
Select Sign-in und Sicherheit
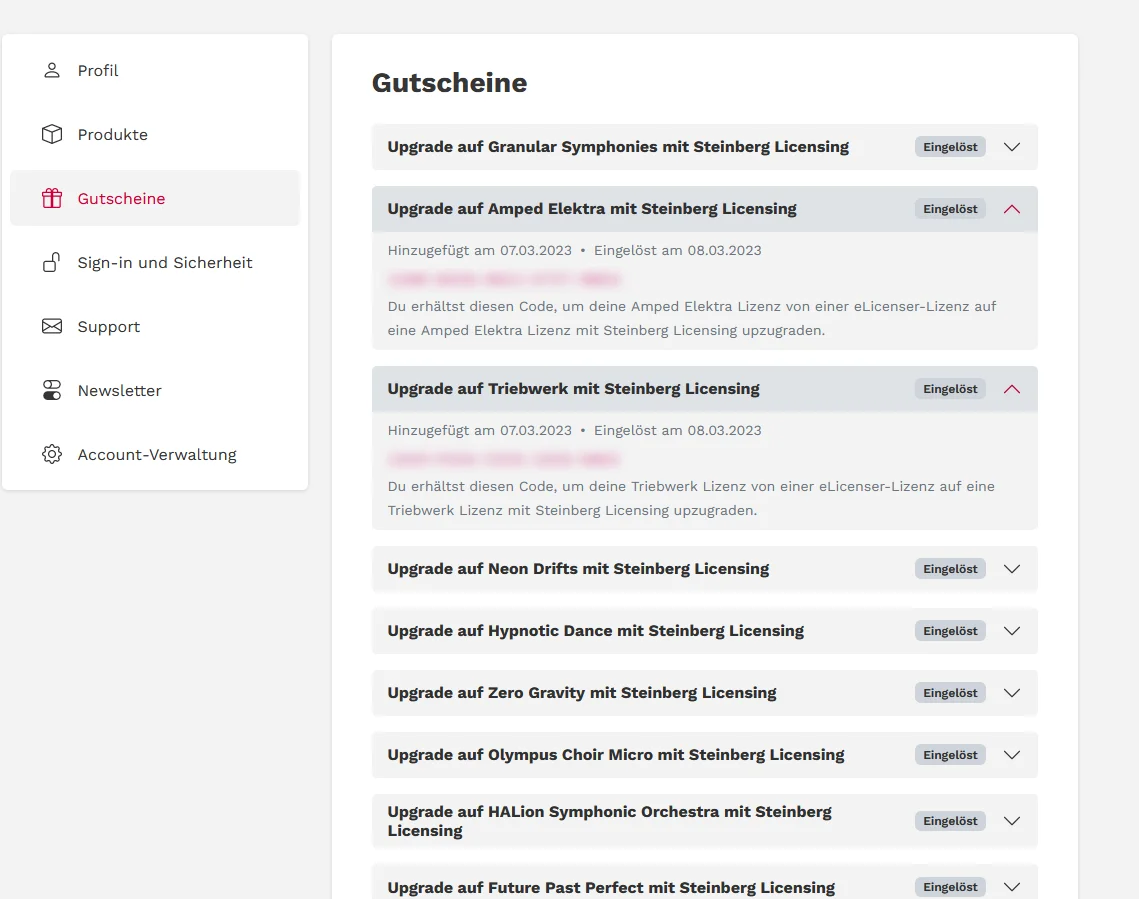pyautogui.click(x=155, y=262)
